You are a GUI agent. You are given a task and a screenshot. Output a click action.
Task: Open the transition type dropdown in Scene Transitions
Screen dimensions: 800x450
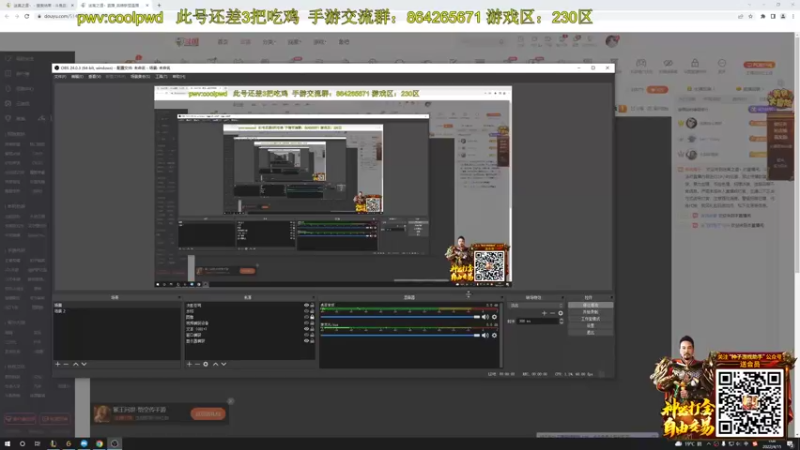tap(535, 306)
